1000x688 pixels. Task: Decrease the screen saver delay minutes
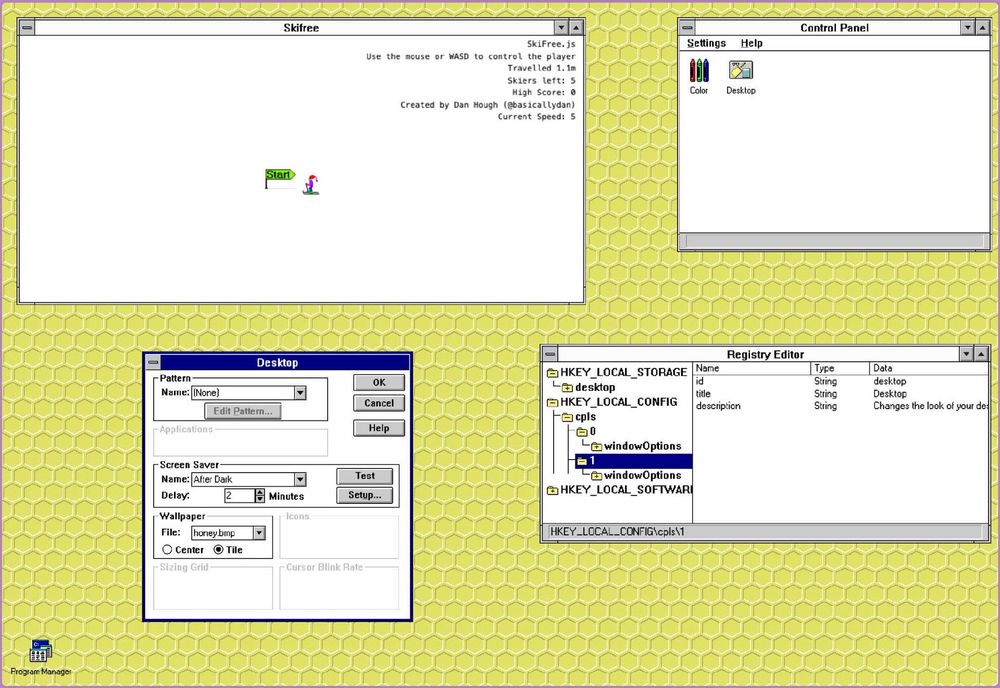[x=260, y=499]
